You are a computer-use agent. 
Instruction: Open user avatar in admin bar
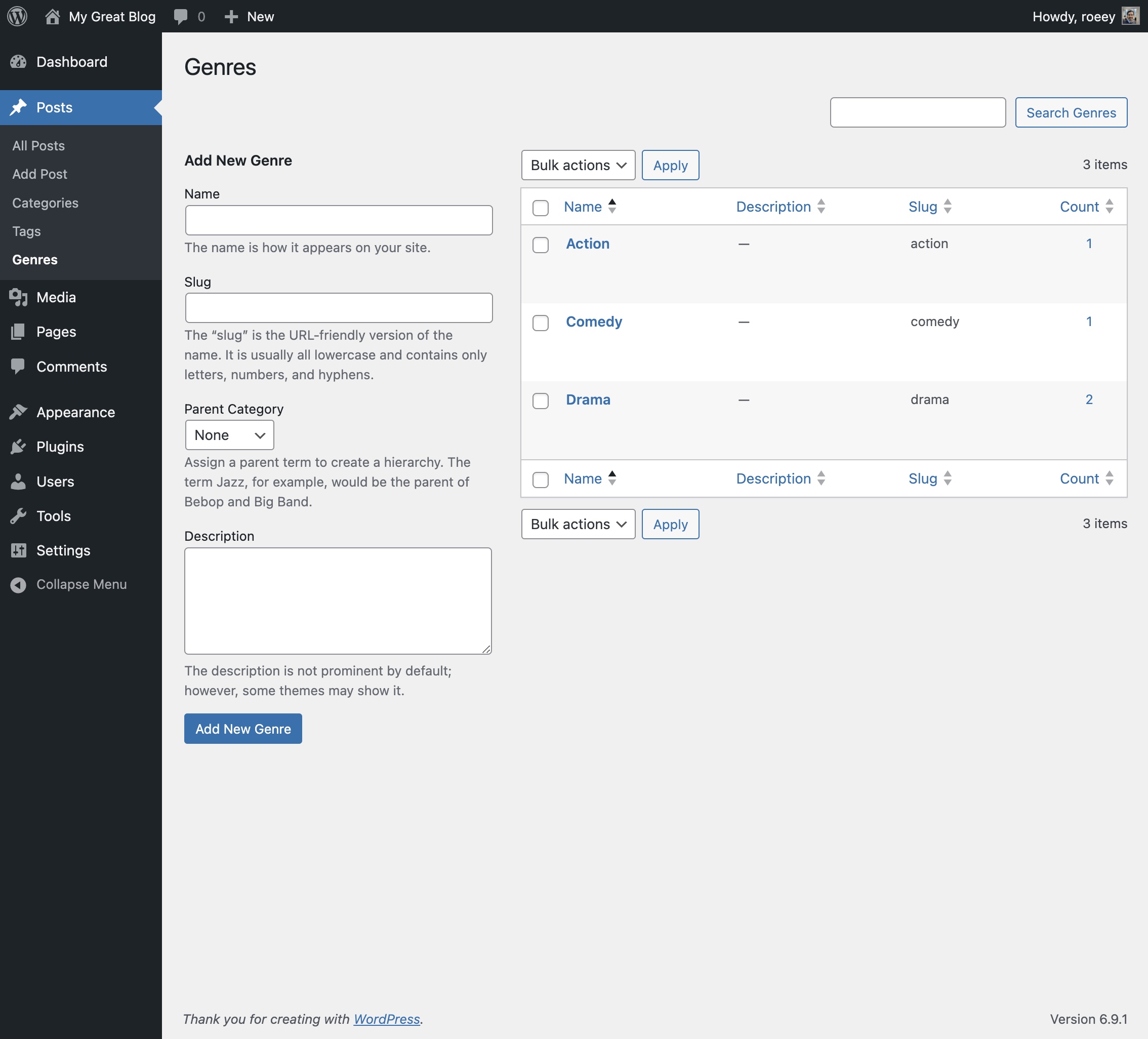[x=1130, y=16]
